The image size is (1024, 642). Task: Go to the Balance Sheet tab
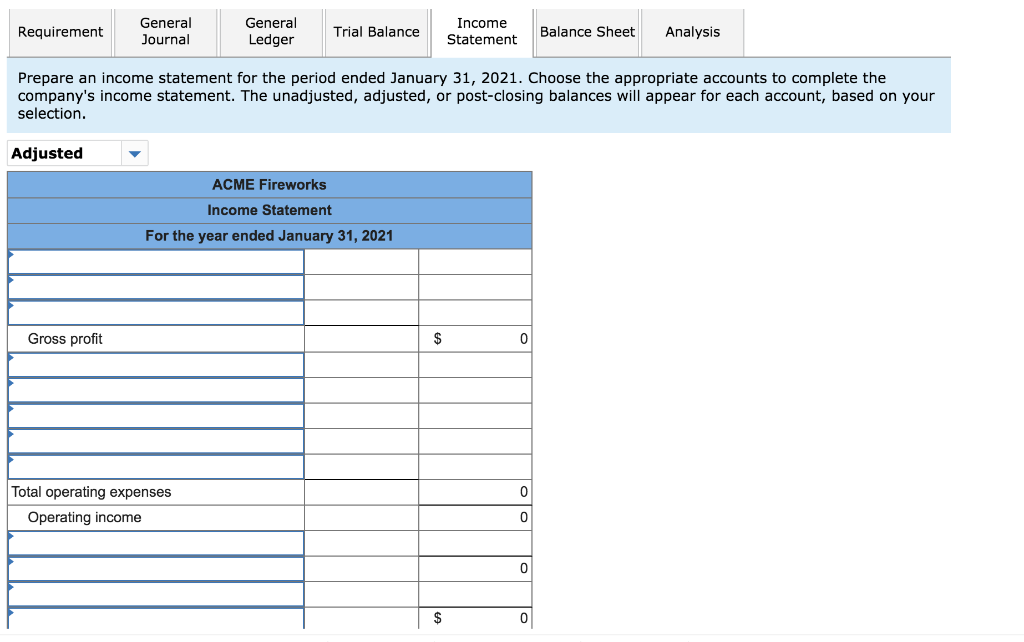click(587, 32)
